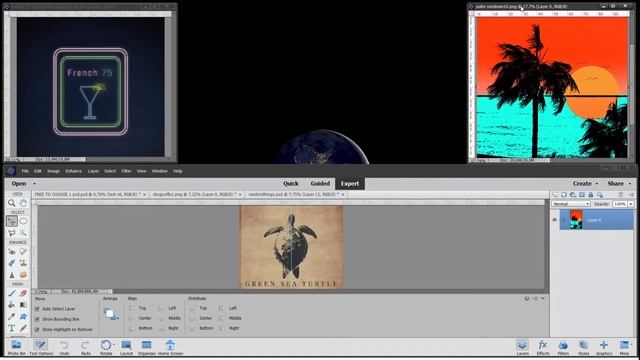Viewport: 640px width, 360px height.
Task: Click the Undo button
Action: (64, 348)
